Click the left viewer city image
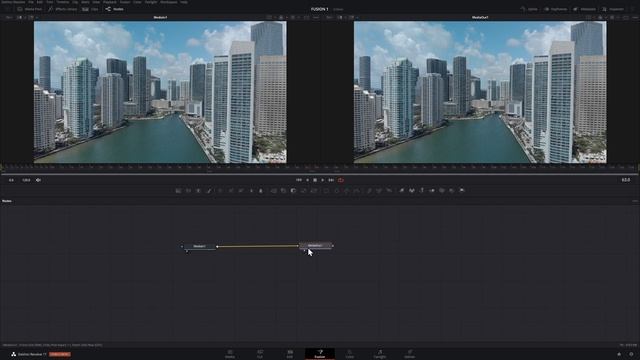The height and width of the screenshot is (360, 640). pos(160,92)
